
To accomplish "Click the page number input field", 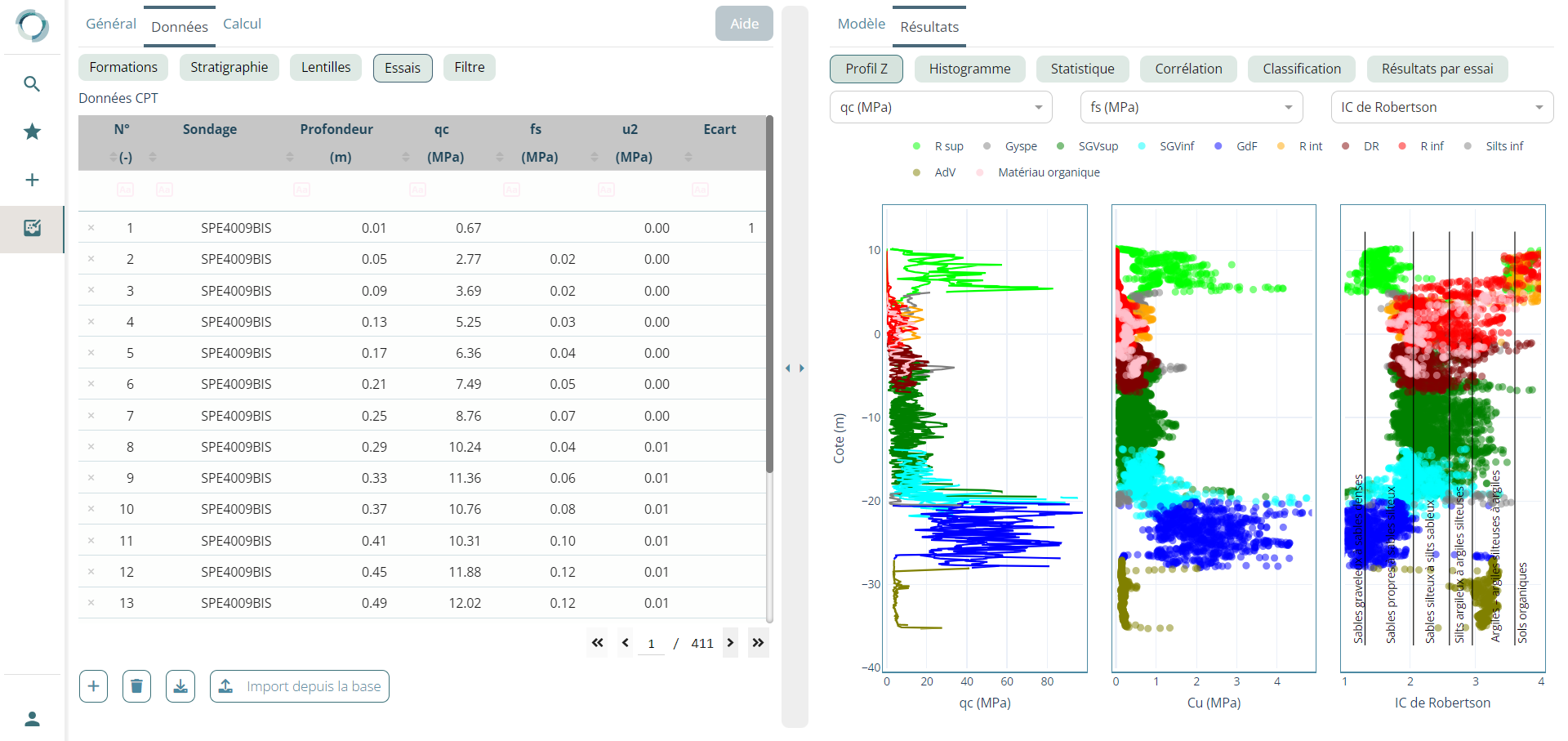I will (x=651, y=644).
